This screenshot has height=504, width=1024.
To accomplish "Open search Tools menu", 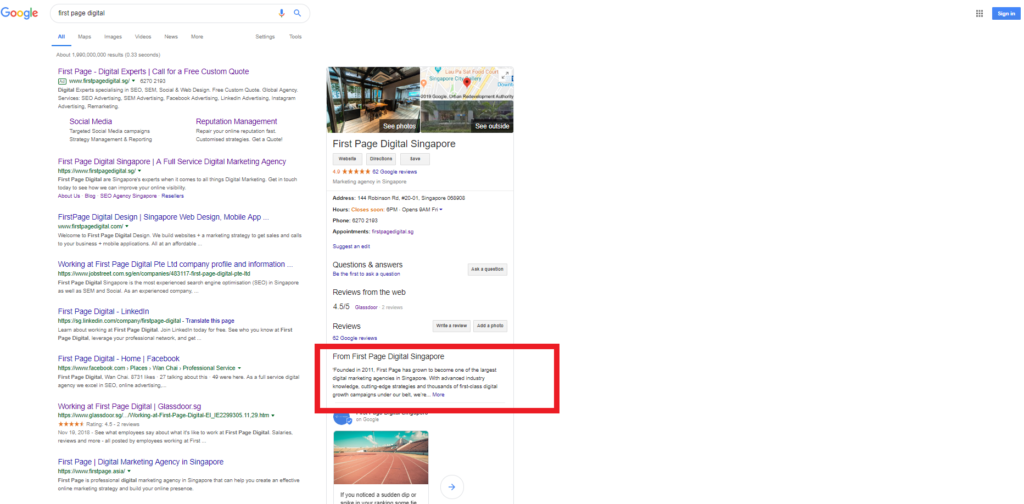I will (x=295, y=37).
